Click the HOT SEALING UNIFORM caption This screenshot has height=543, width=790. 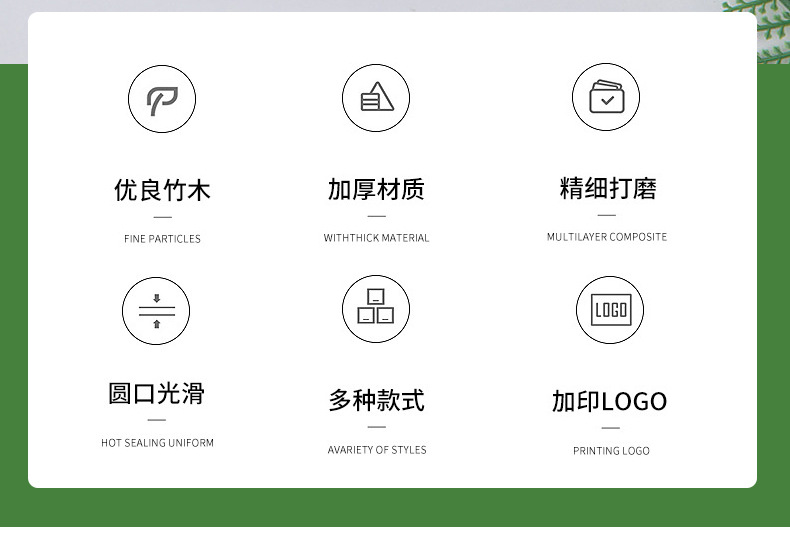coord(157,443)
